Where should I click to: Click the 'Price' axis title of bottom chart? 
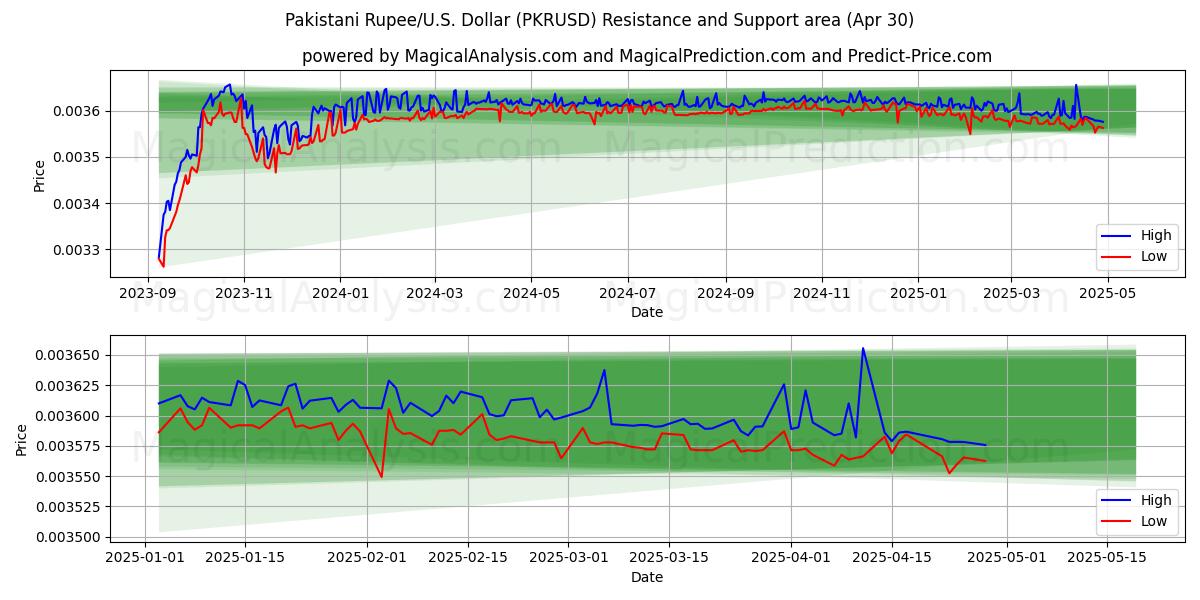click(22, 440)
